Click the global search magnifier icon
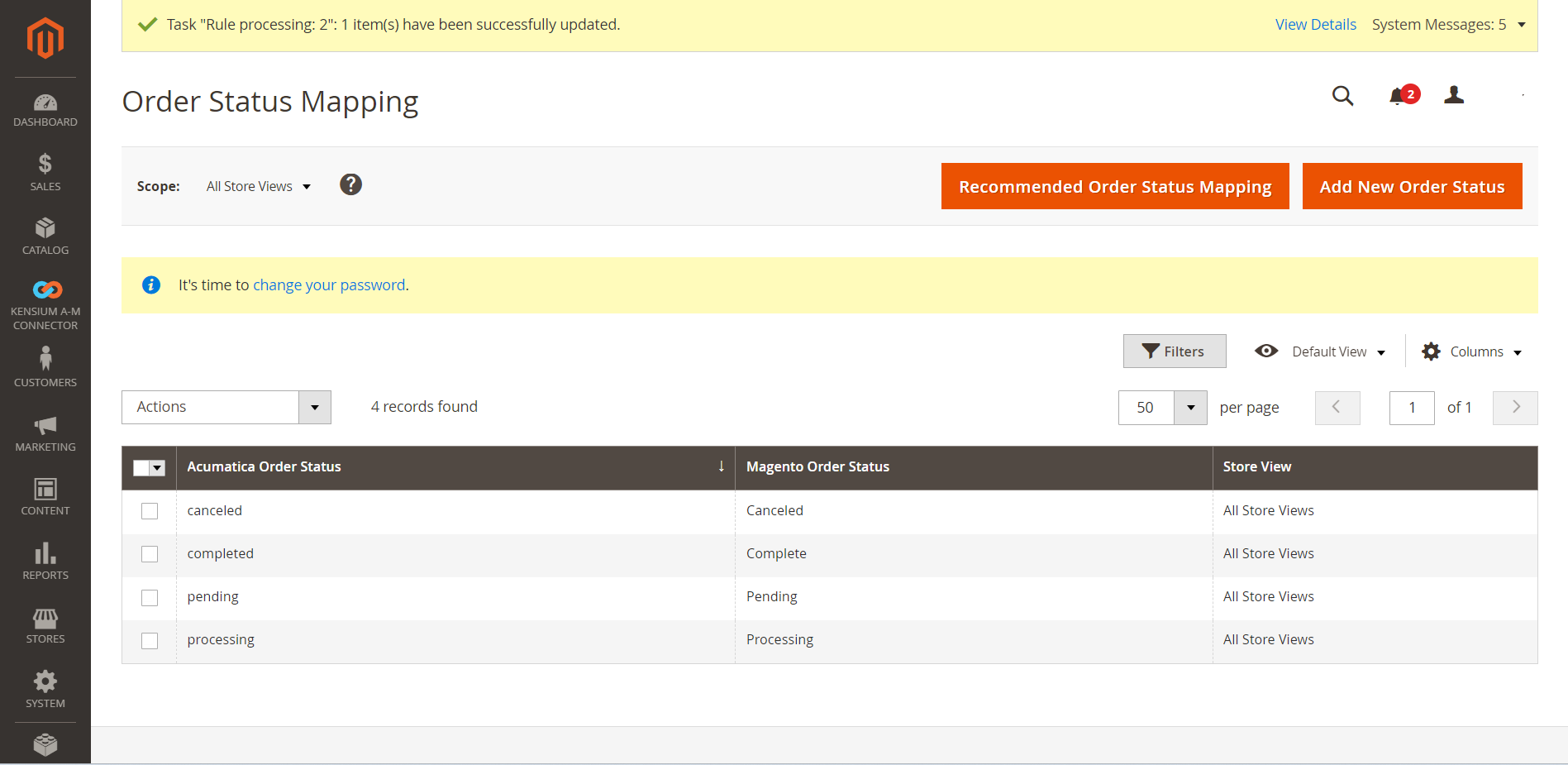The width and height of the screenshot is (1568, 765). pos(1342,97)
